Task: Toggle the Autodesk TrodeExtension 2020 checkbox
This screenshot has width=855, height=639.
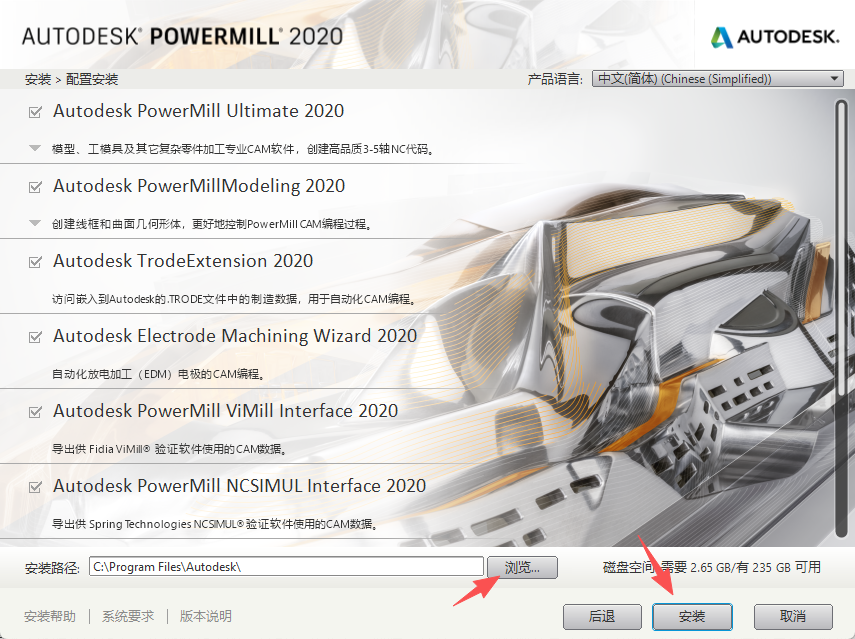Action: (32, 261)
